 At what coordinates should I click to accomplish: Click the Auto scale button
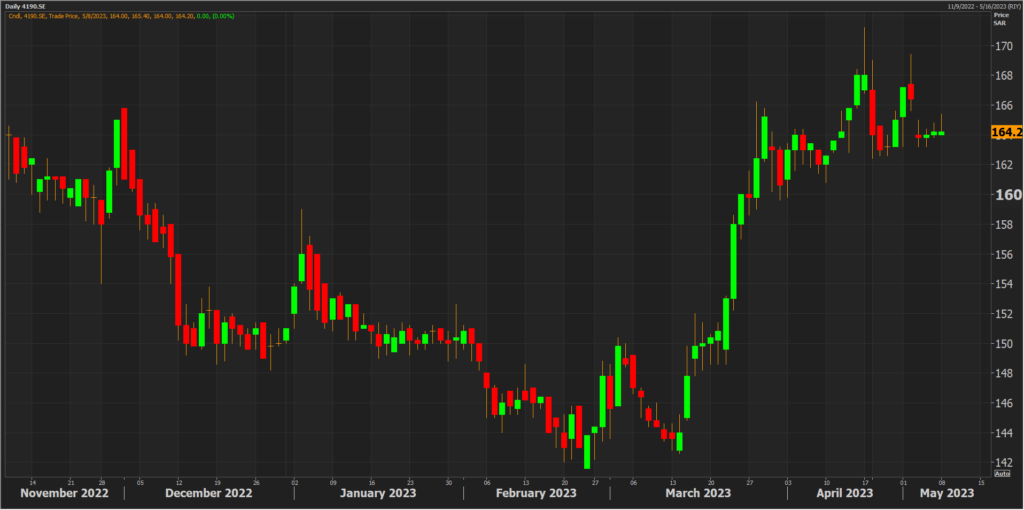[1003, 472]
